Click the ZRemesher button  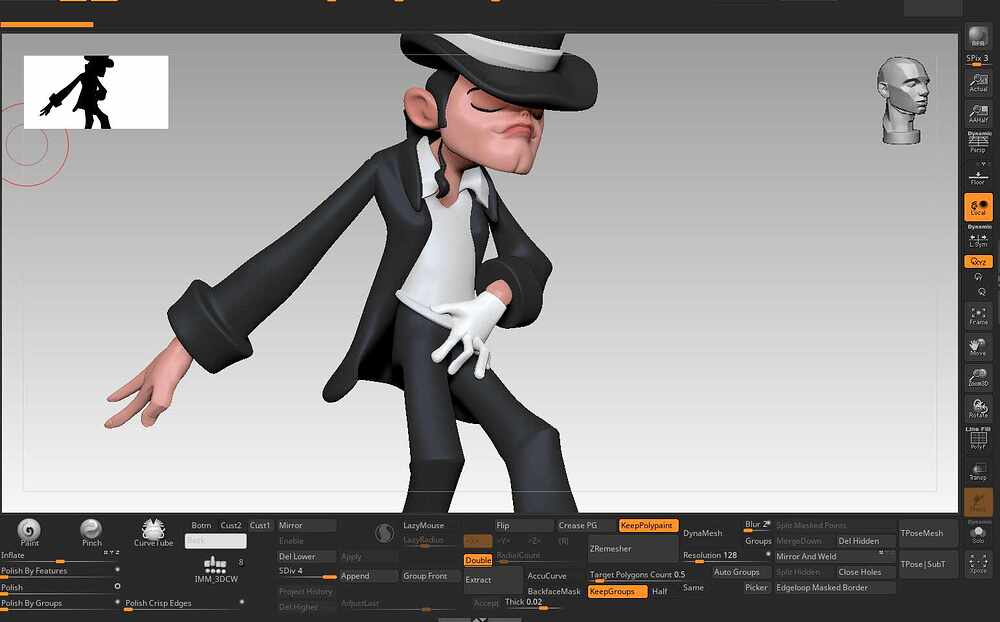[633, 549]
